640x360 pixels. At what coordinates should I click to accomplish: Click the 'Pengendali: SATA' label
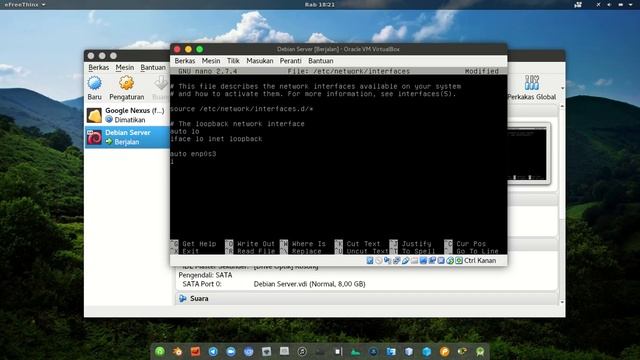click(205, 275)
